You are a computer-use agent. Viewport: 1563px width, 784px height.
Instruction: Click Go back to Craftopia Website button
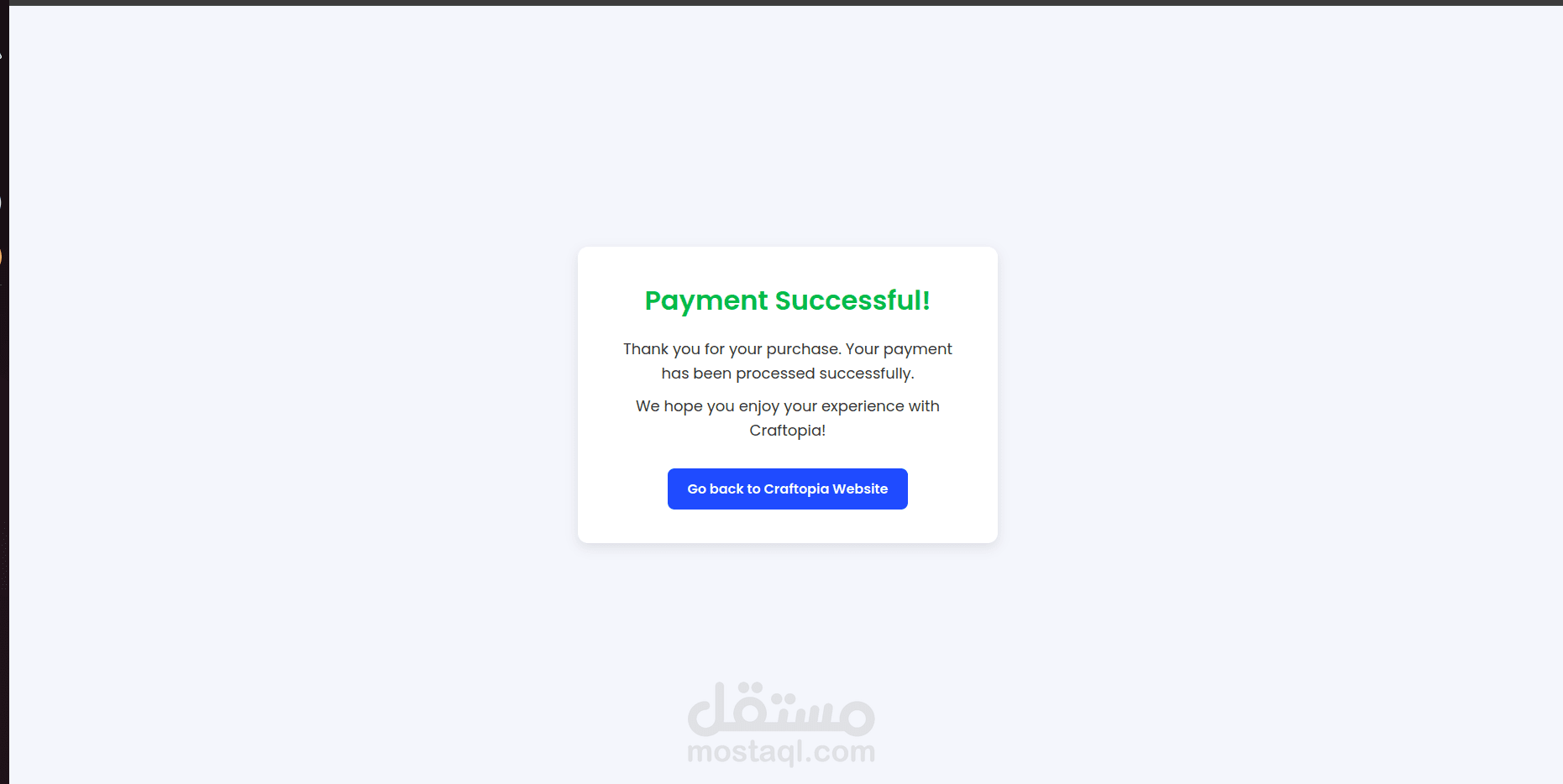coord(787,489)
